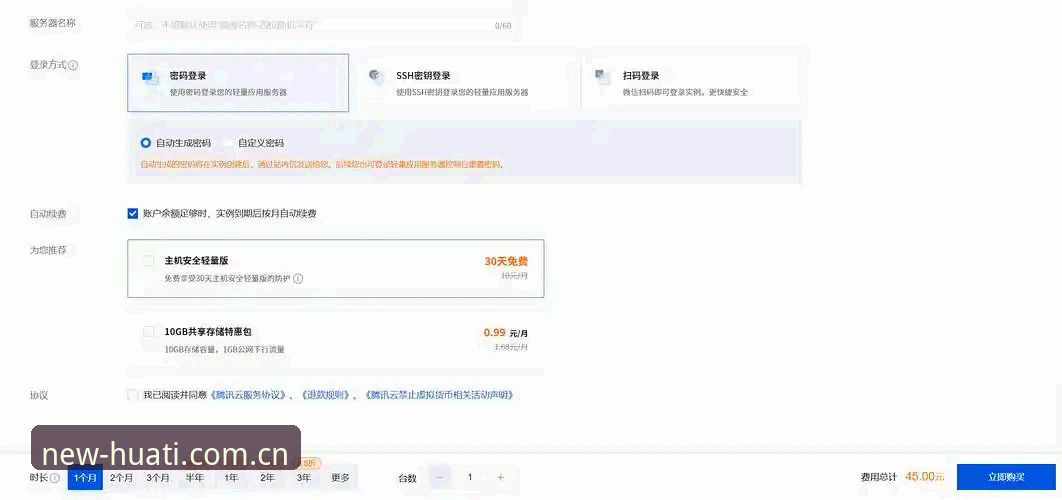Click the SSH密钥登录 key icon
Viewport: 1062px width, 500px height.
click(x=376, y=77)
